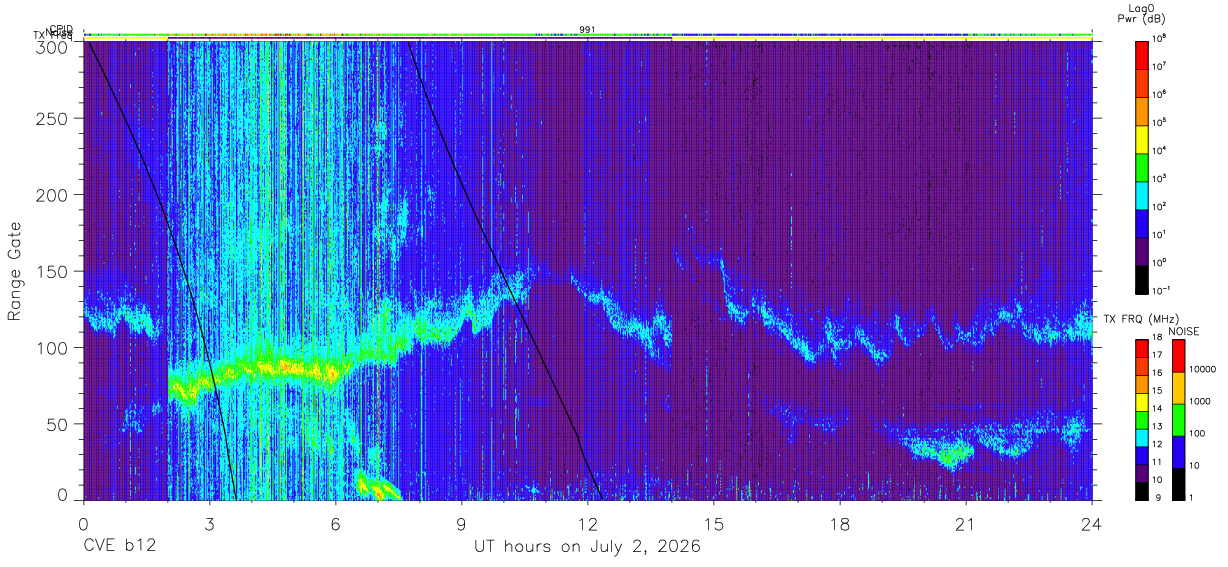The width and height of the screenshot is (1228, 567).
Task: Click the '150' tick on Range Gate axis
Action: [54, 271]
